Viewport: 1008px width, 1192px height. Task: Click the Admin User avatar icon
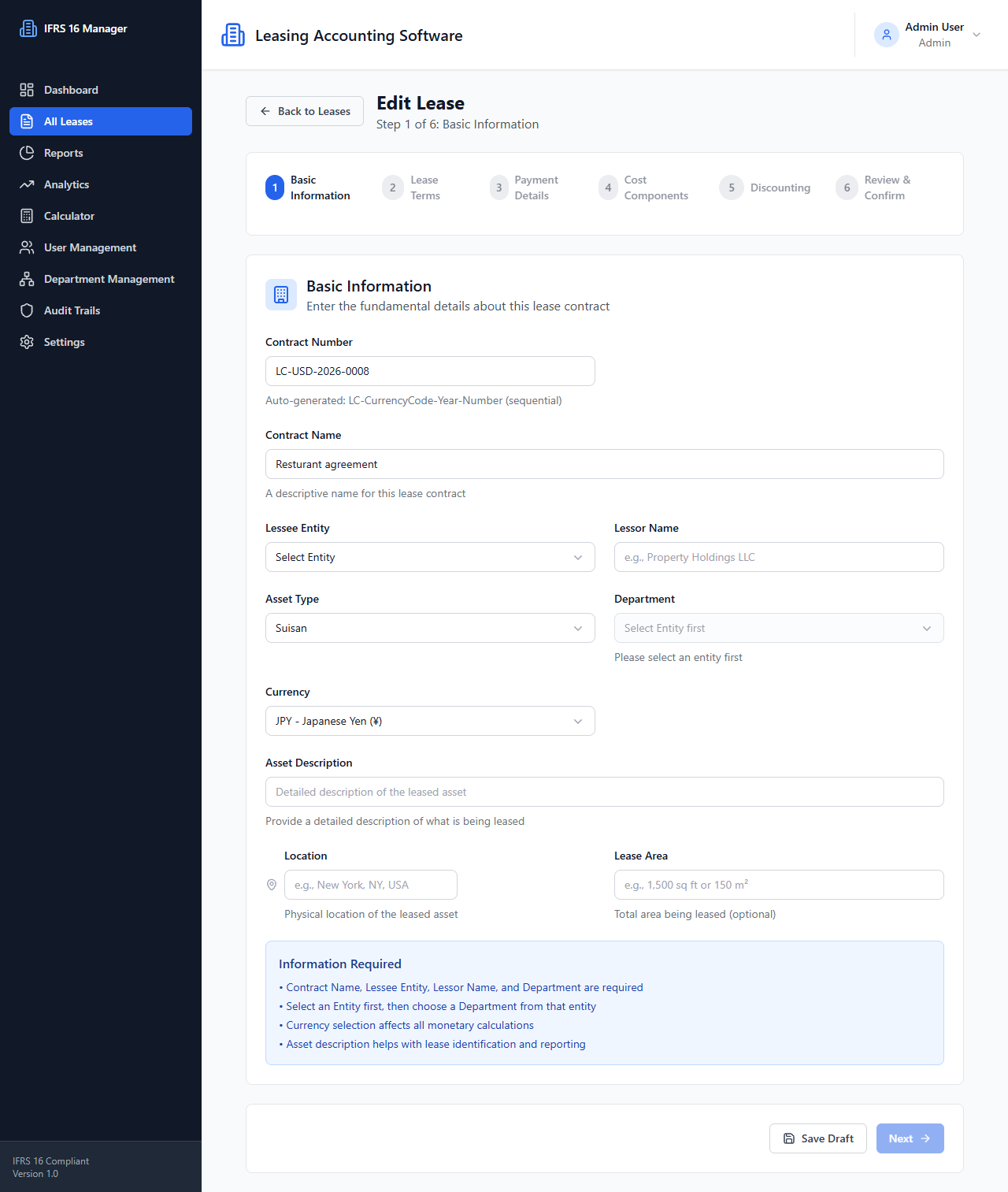tap(887, 35)
